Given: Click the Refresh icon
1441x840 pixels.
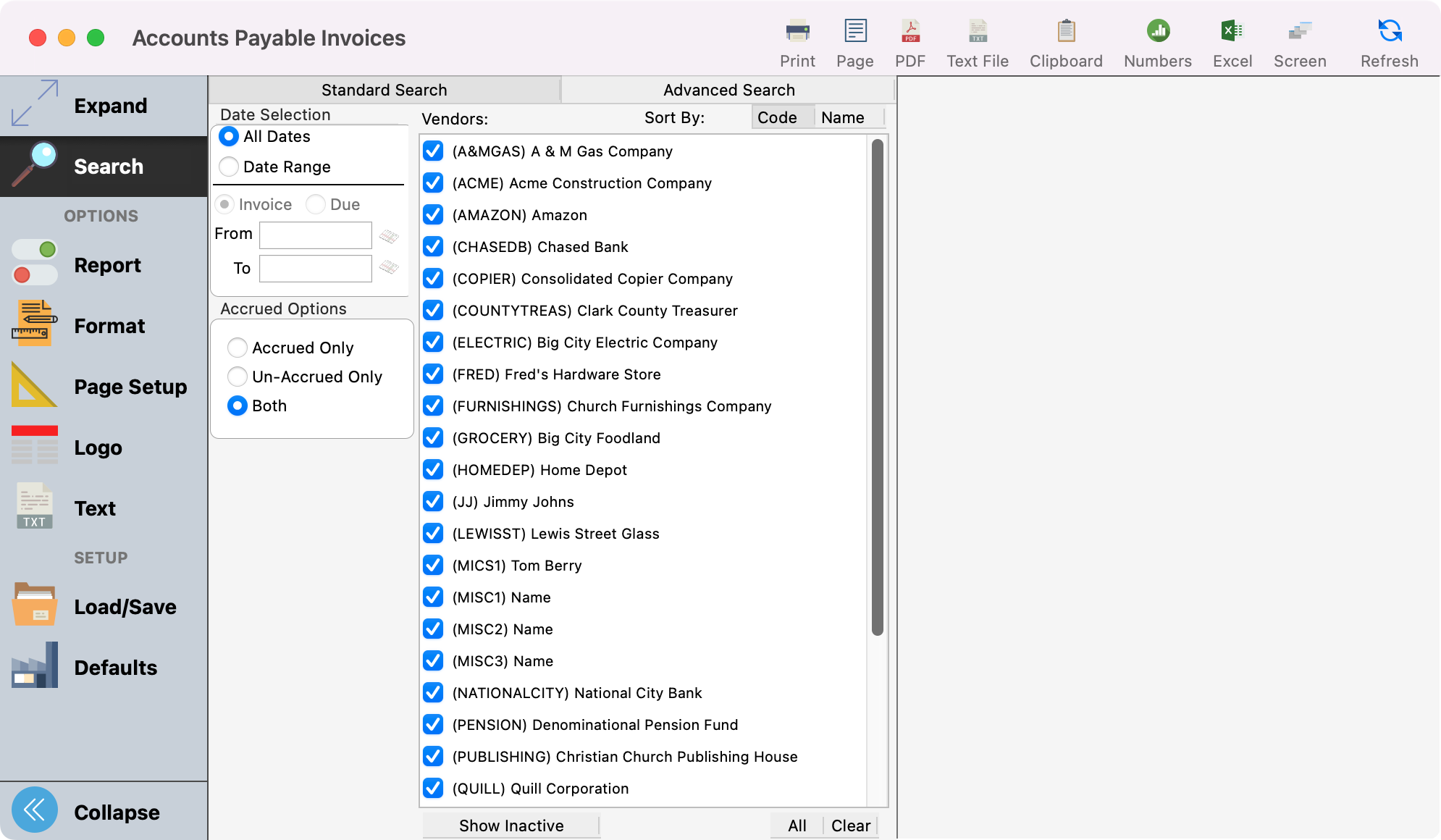Looking at the screenshot, I should tap(1389, 32).
